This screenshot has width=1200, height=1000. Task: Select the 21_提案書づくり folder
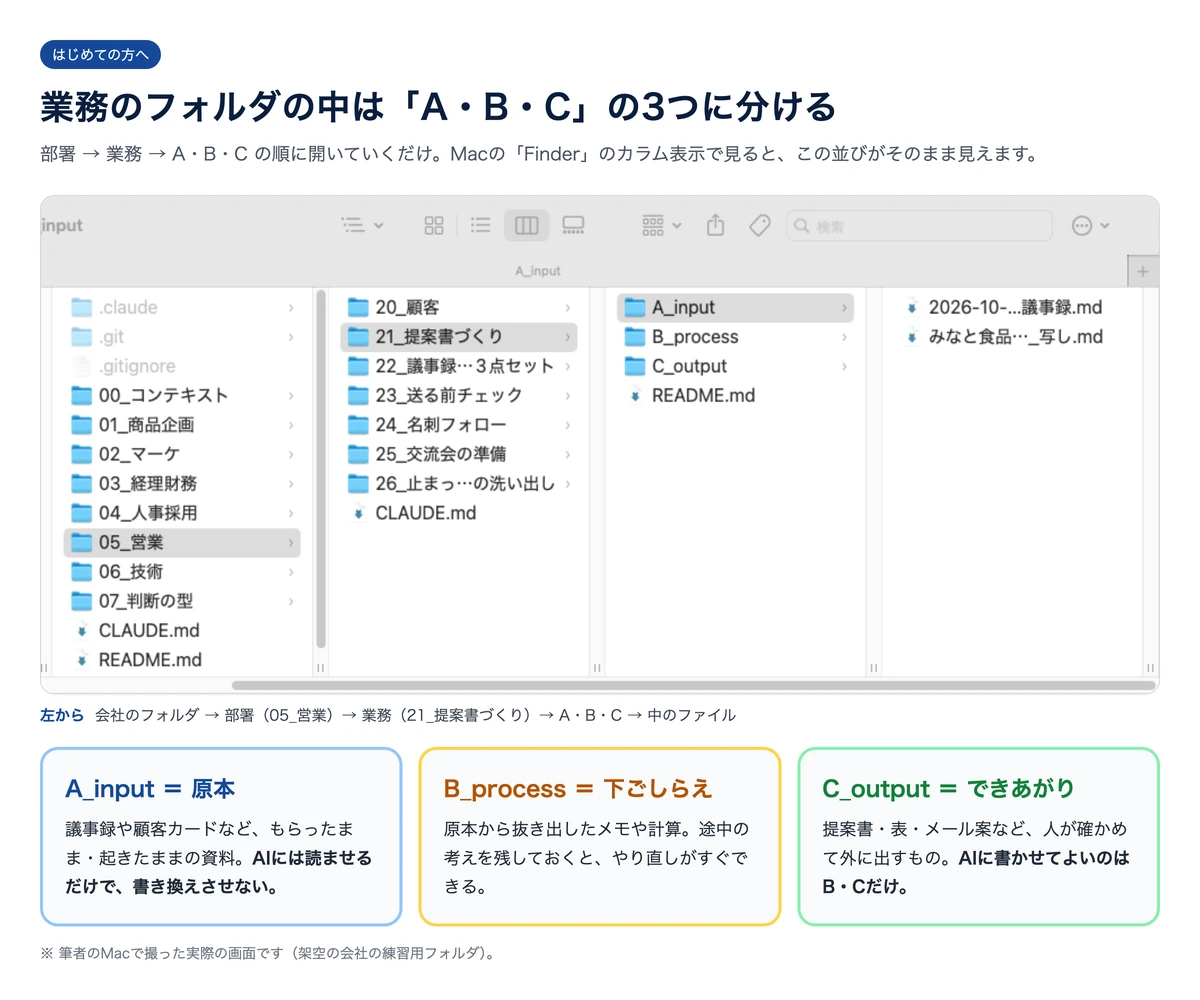(459, 337)
